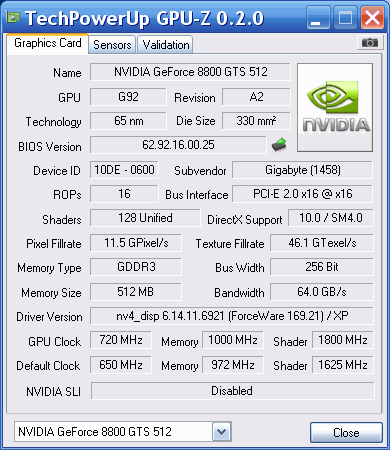Click the window title TechPowerUp GPU-Z 0.2.0
The width and height of the screenshot is (390, 450).
[x=145, y=18]
